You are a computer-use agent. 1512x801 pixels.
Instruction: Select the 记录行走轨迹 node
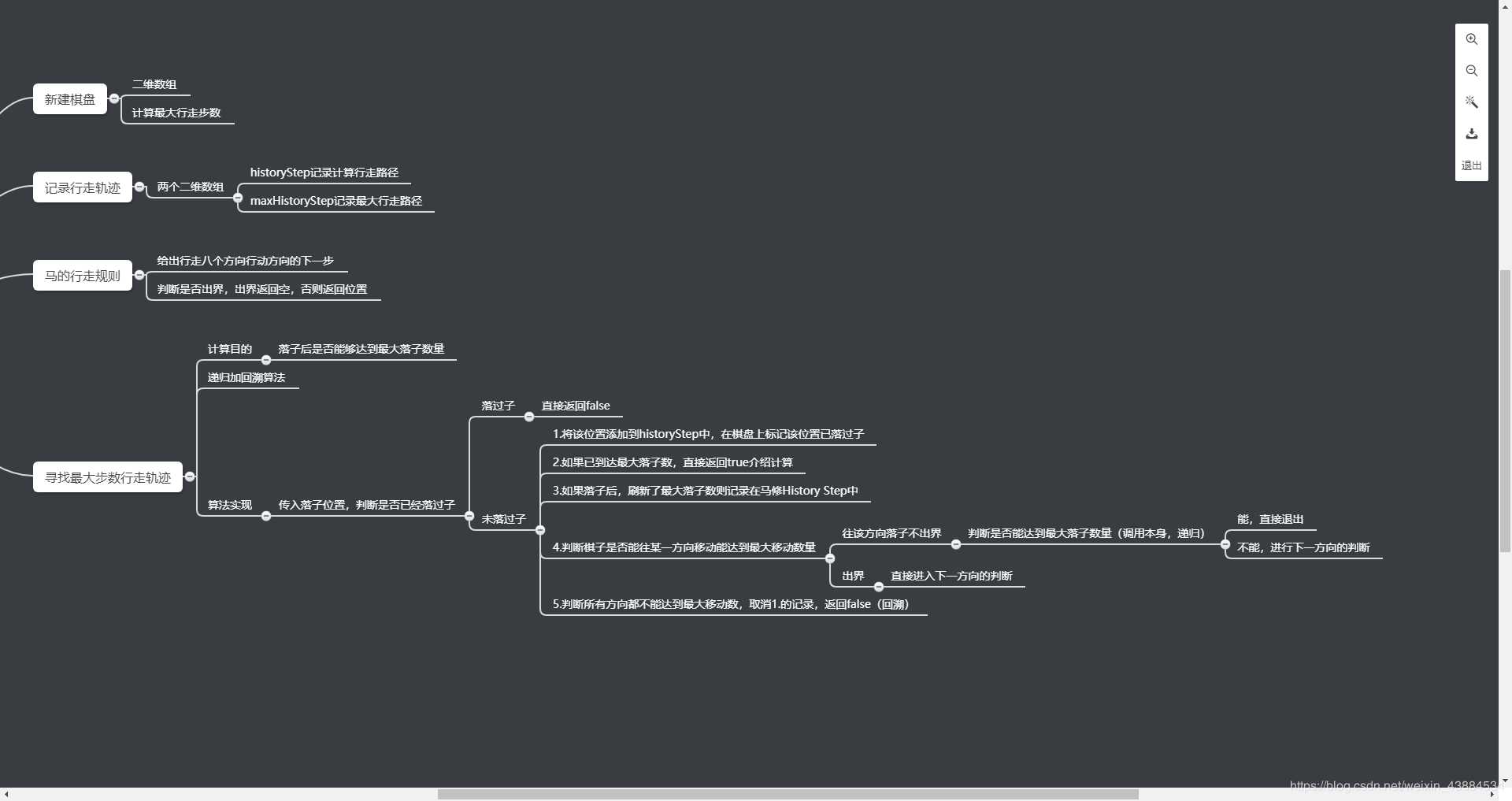(83, 187)
